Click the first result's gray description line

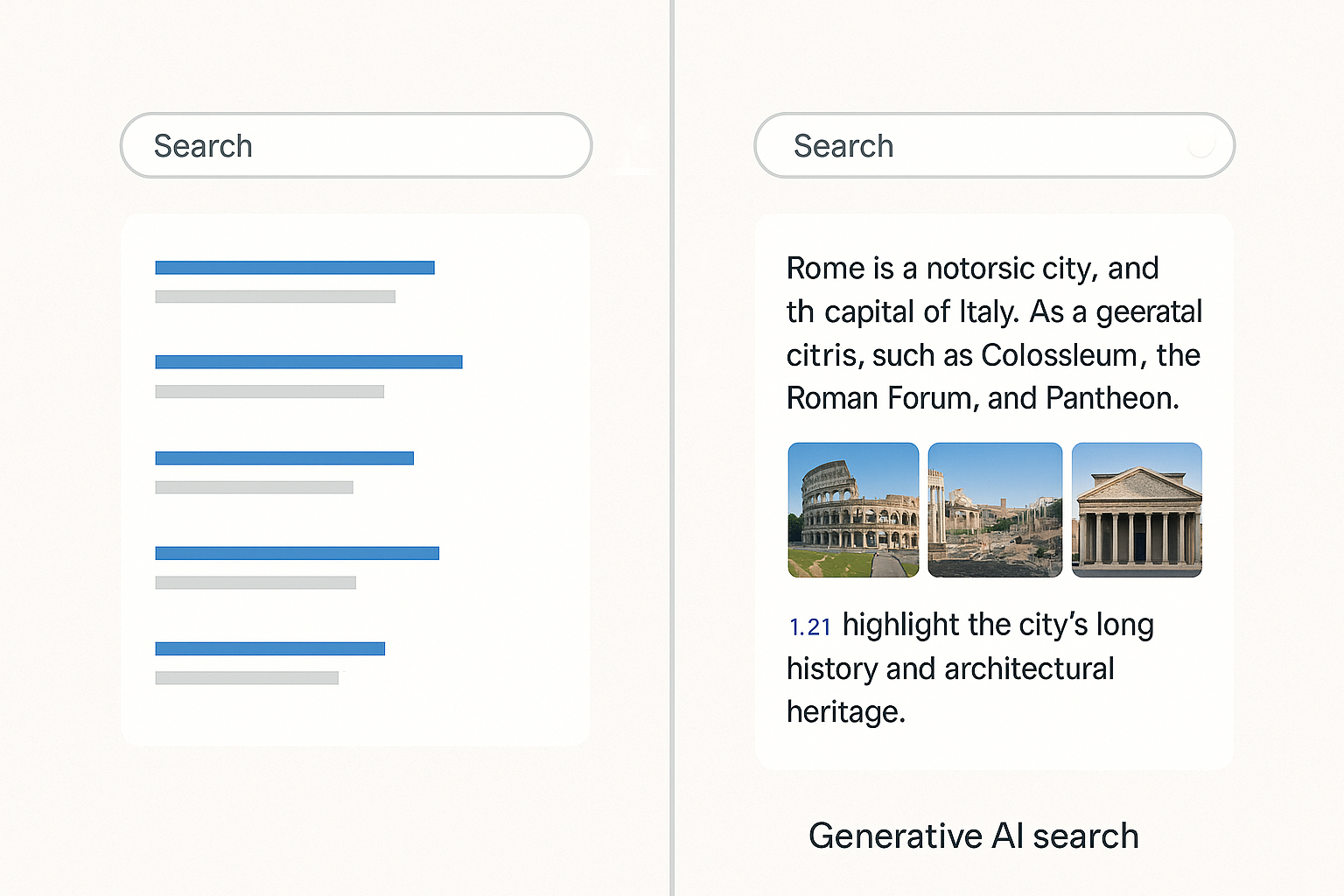point(275,297)
